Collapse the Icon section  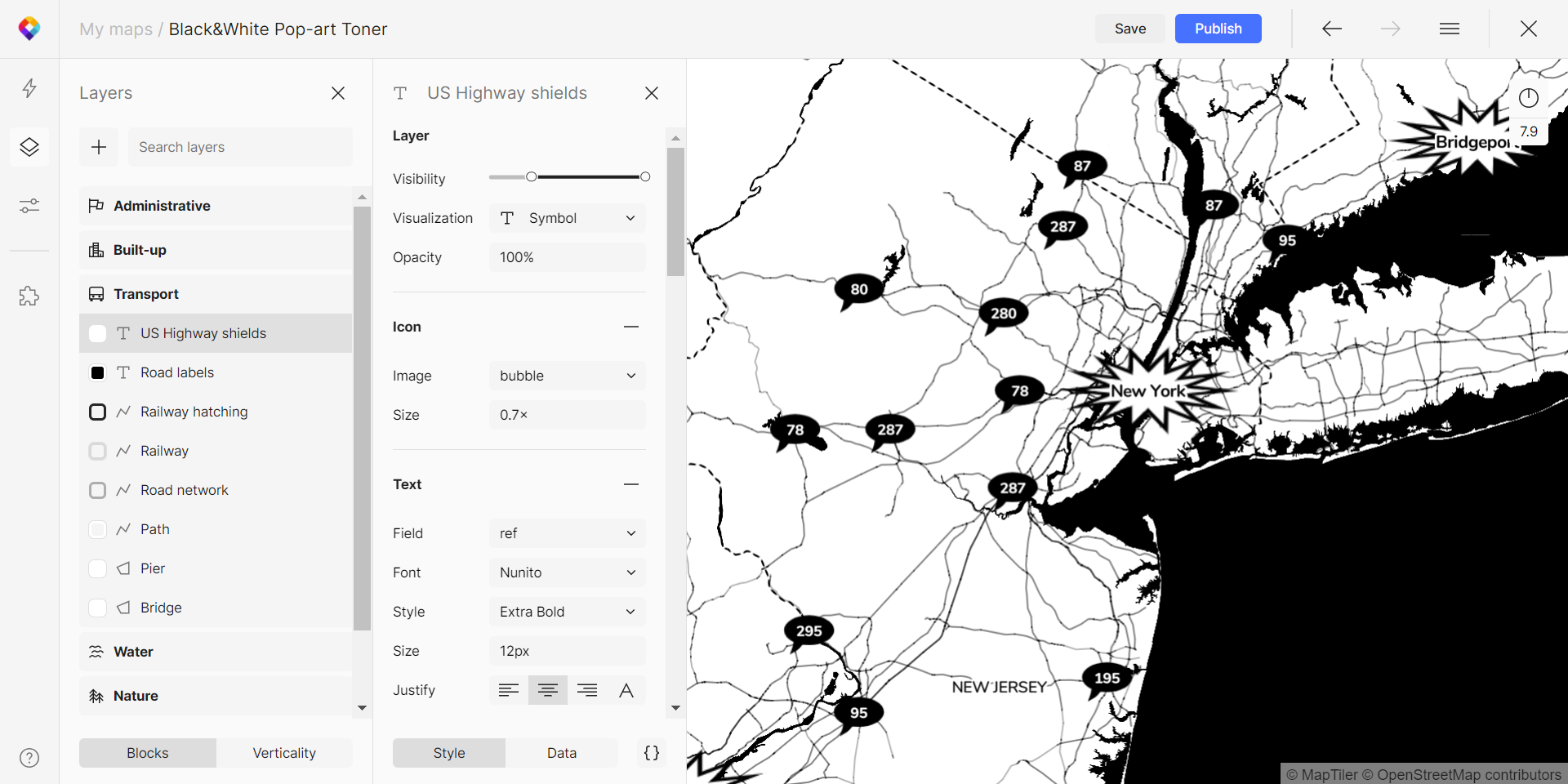(x=630, y=327)
